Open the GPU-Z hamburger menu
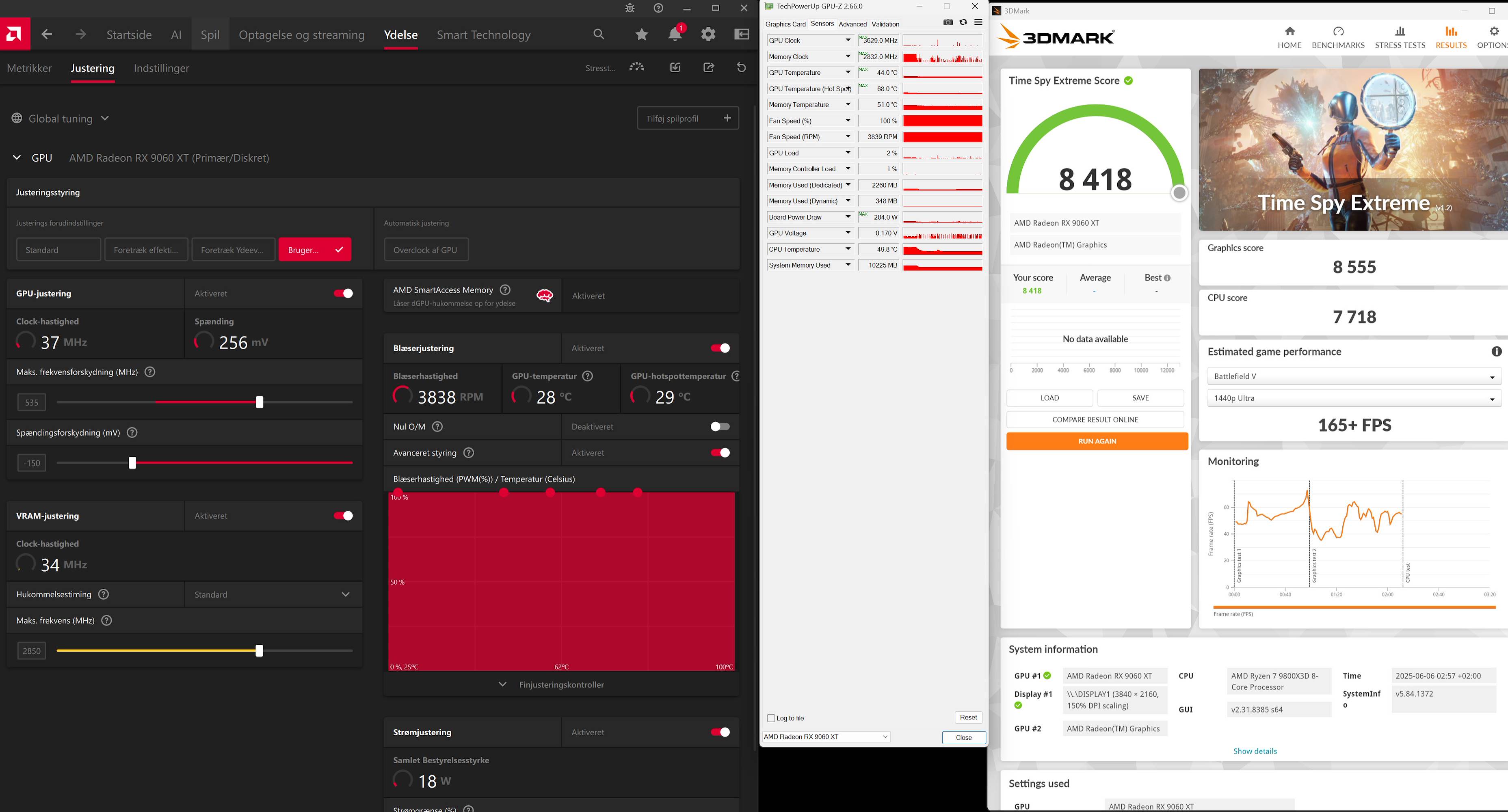The image size is (1508, 812). (978, 22)
